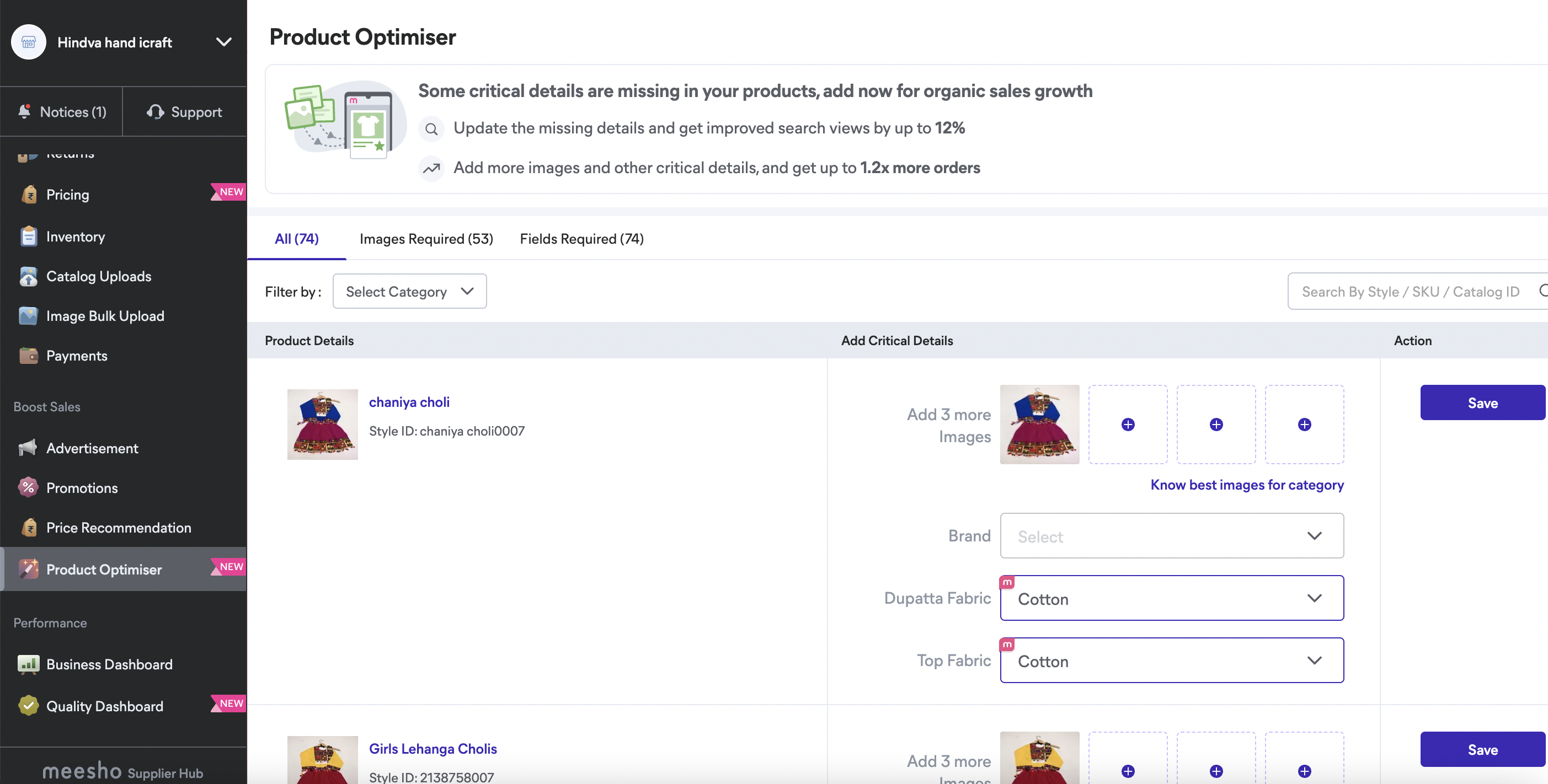The width and height of the screenshot is (1548, 784).
Task: Open the Payments section
Action: click(76, 355)
